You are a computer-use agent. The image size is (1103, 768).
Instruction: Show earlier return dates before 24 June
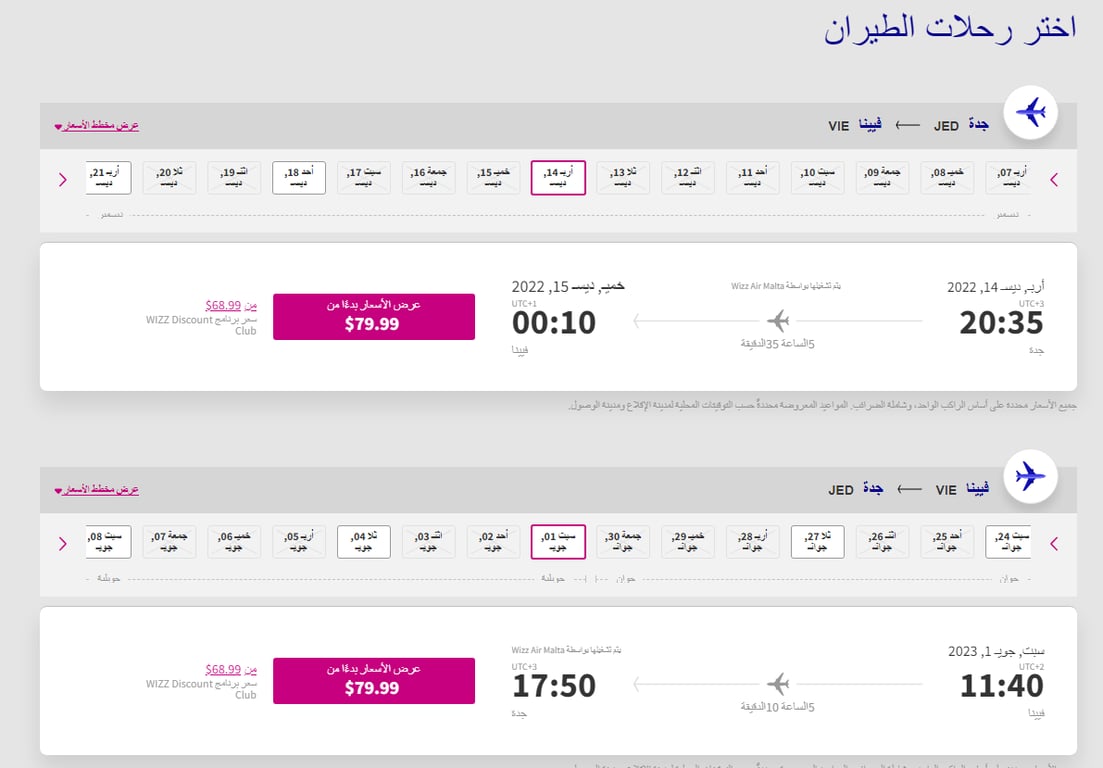point(1054,544)
